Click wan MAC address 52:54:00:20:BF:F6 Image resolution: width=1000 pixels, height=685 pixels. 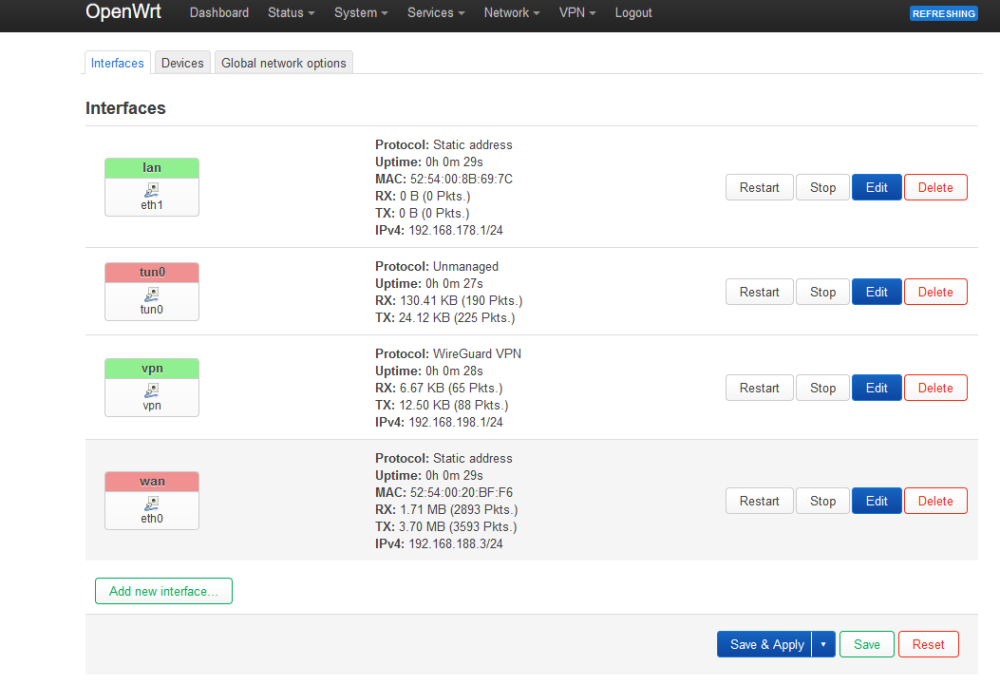coord(461,492)
